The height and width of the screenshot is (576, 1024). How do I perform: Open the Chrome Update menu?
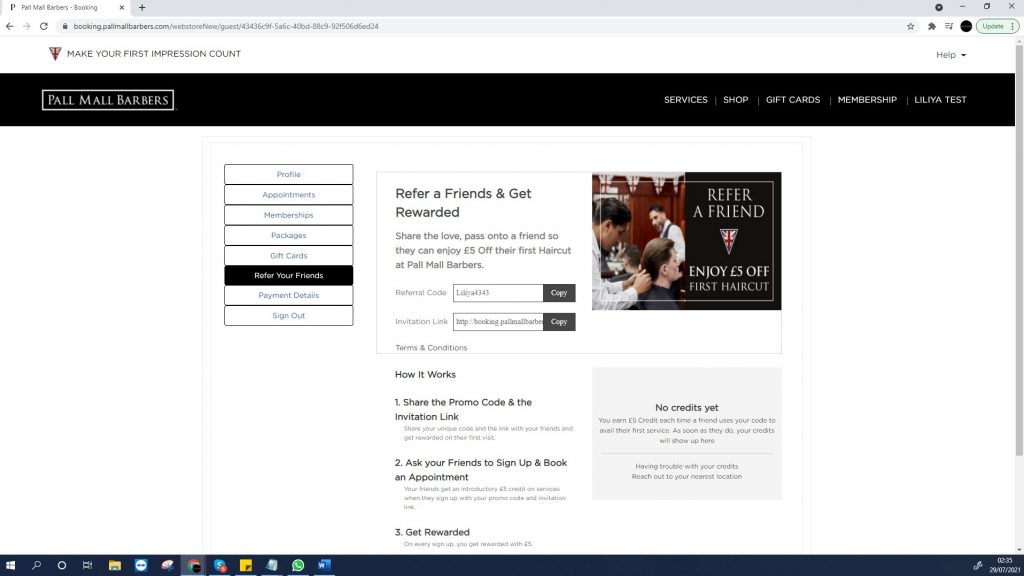(x=997, y=26)
